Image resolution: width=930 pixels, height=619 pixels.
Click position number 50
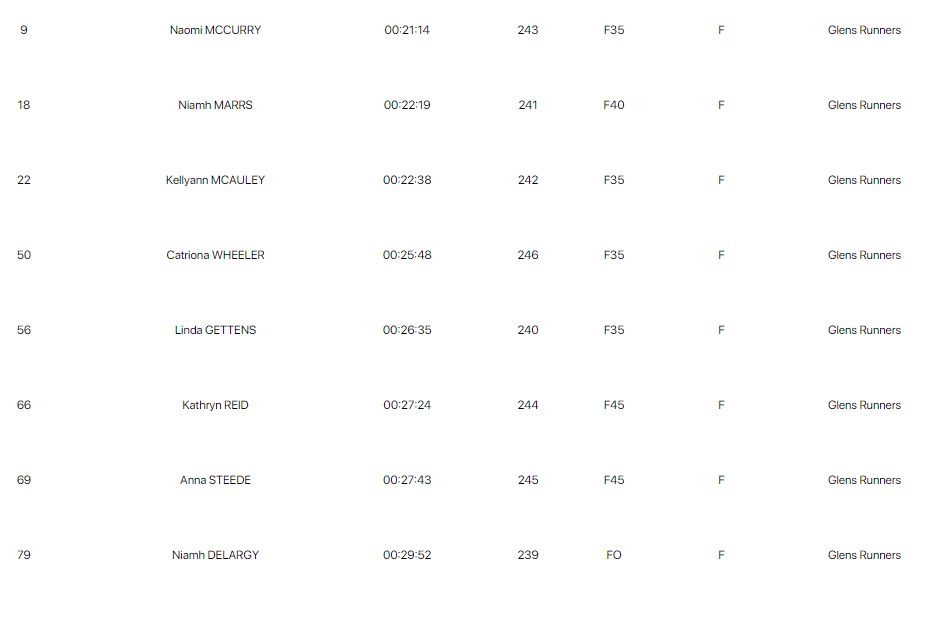24,255
